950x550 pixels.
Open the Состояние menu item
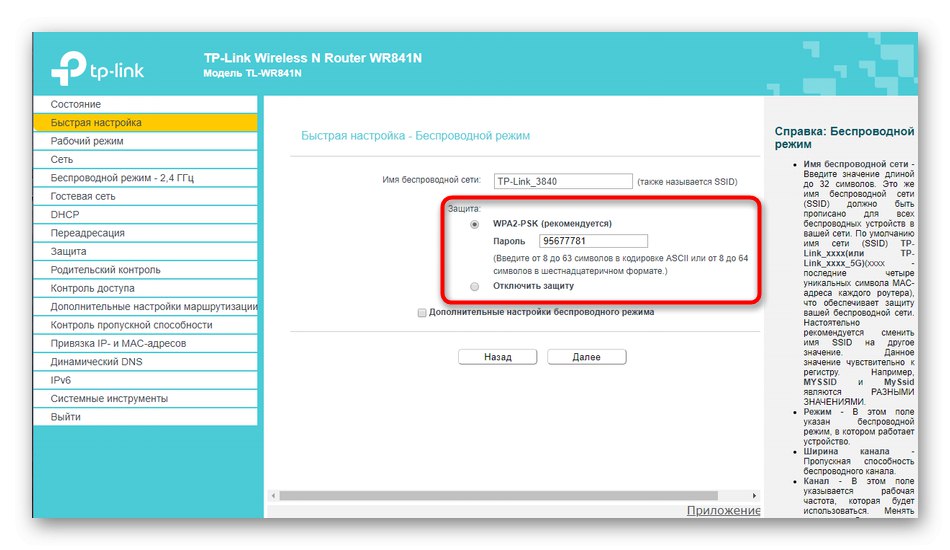click(145, 104)
